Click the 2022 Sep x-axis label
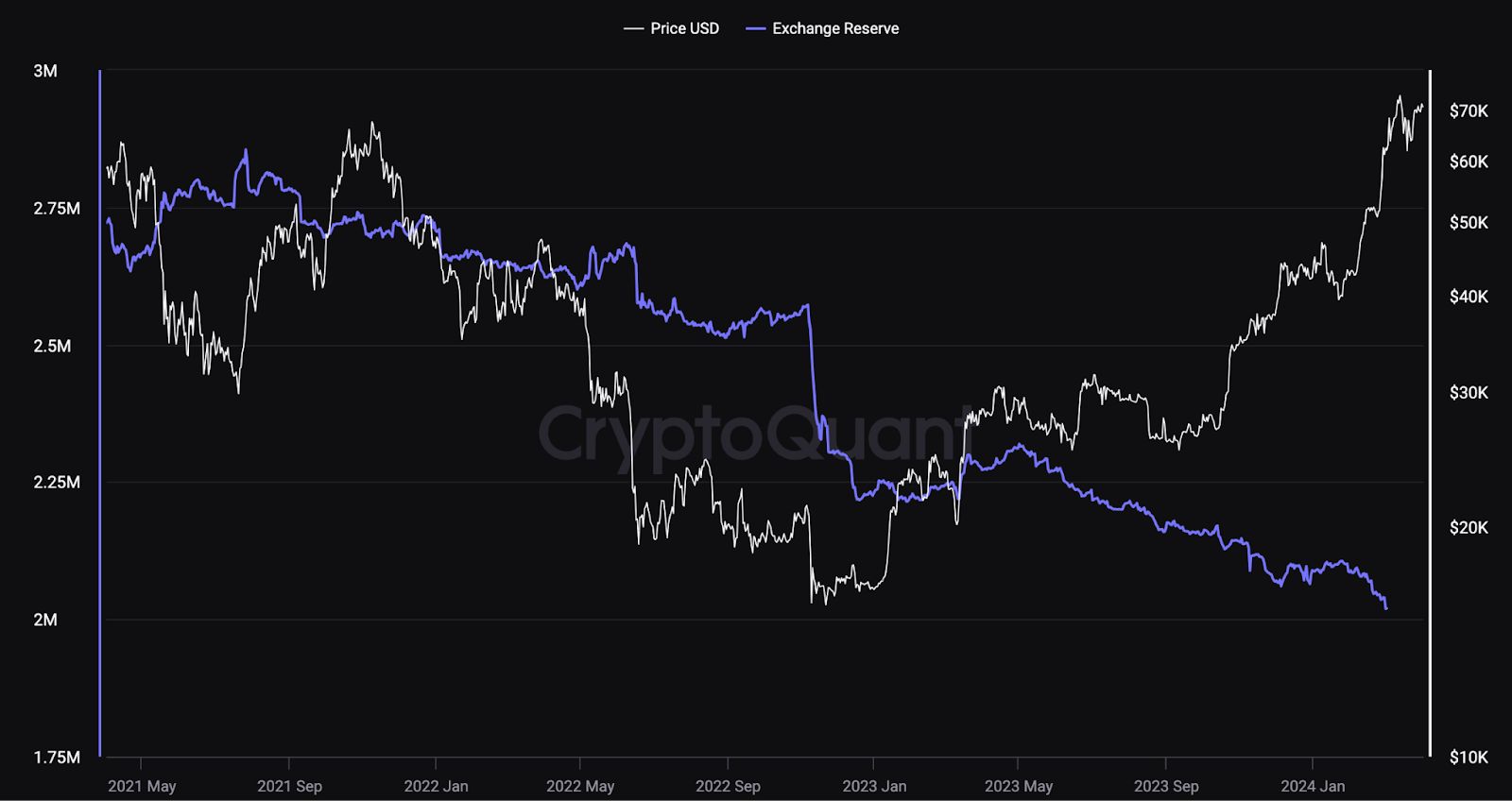 coord(728,786)
